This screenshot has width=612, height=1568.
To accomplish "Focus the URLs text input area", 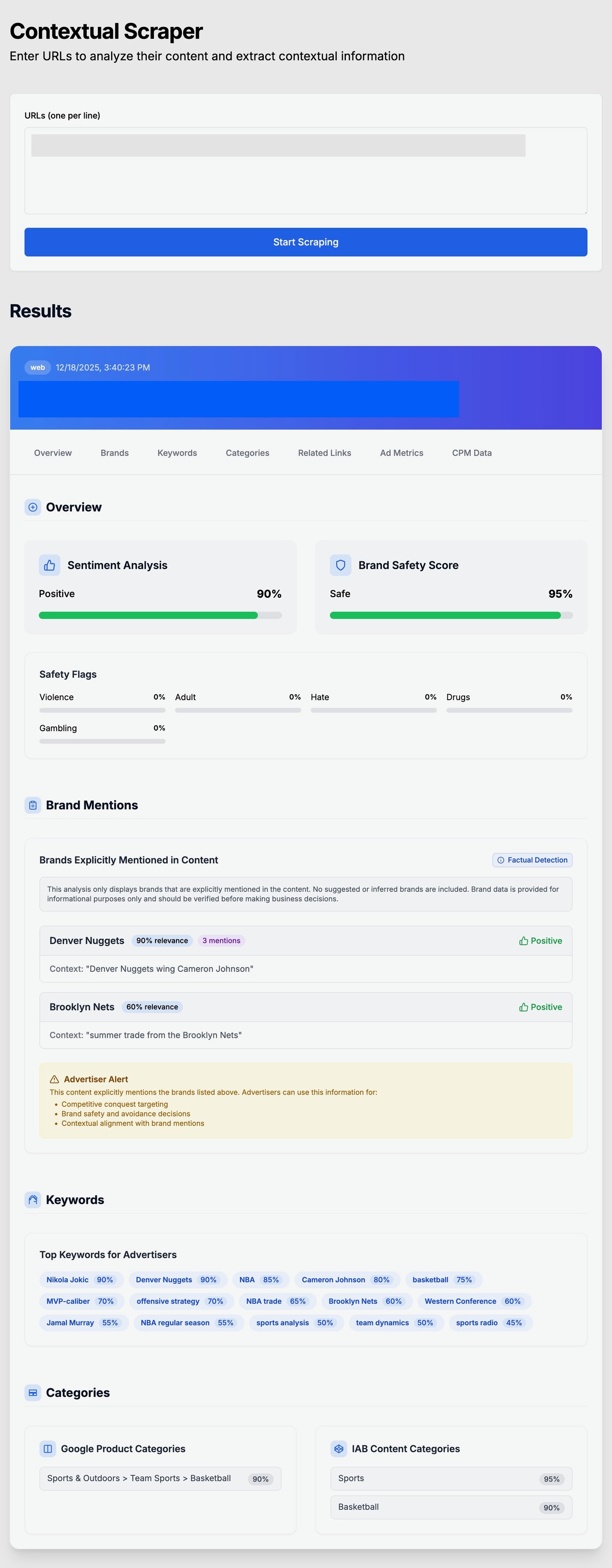I will point(305,182).
